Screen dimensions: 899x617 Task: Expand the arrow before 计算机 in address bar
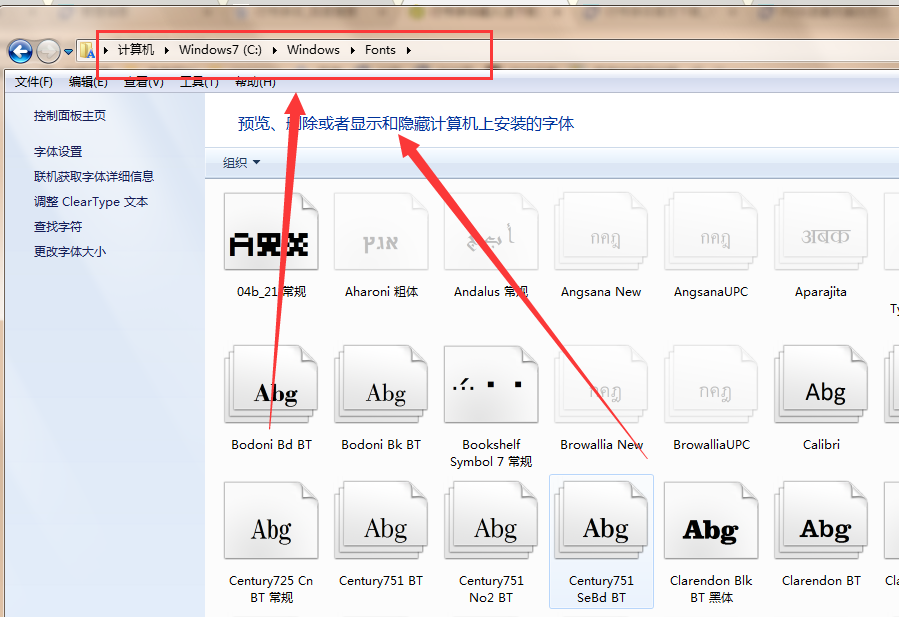coord(106,50)
